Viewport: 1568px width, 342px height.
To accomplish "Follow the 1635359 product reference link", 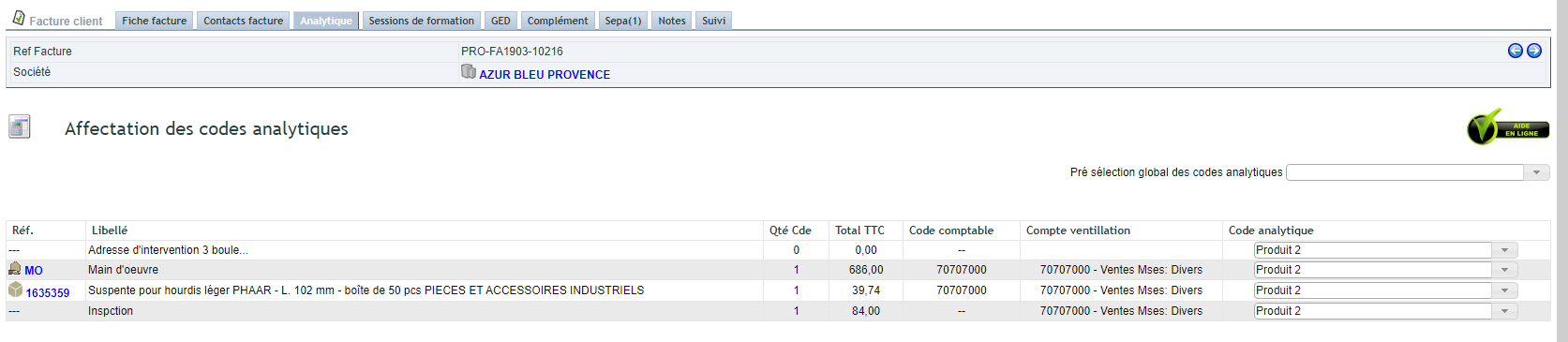I will click(48, 293).
